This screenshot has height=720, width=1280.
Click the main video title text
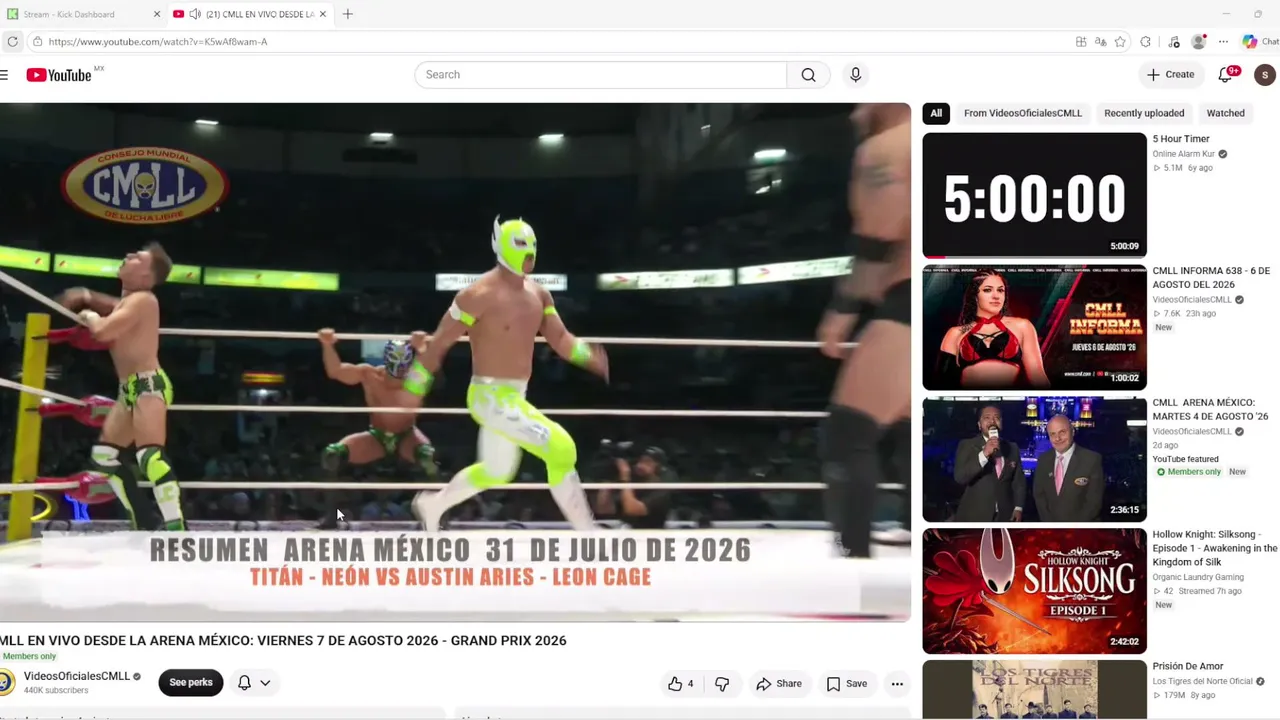tap(283, 641)
